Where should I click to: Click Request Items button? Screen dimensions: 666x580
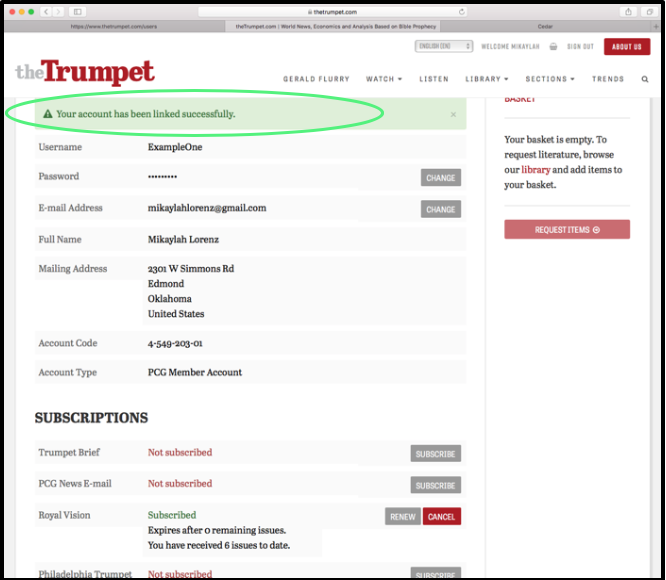tap(567, 230)
